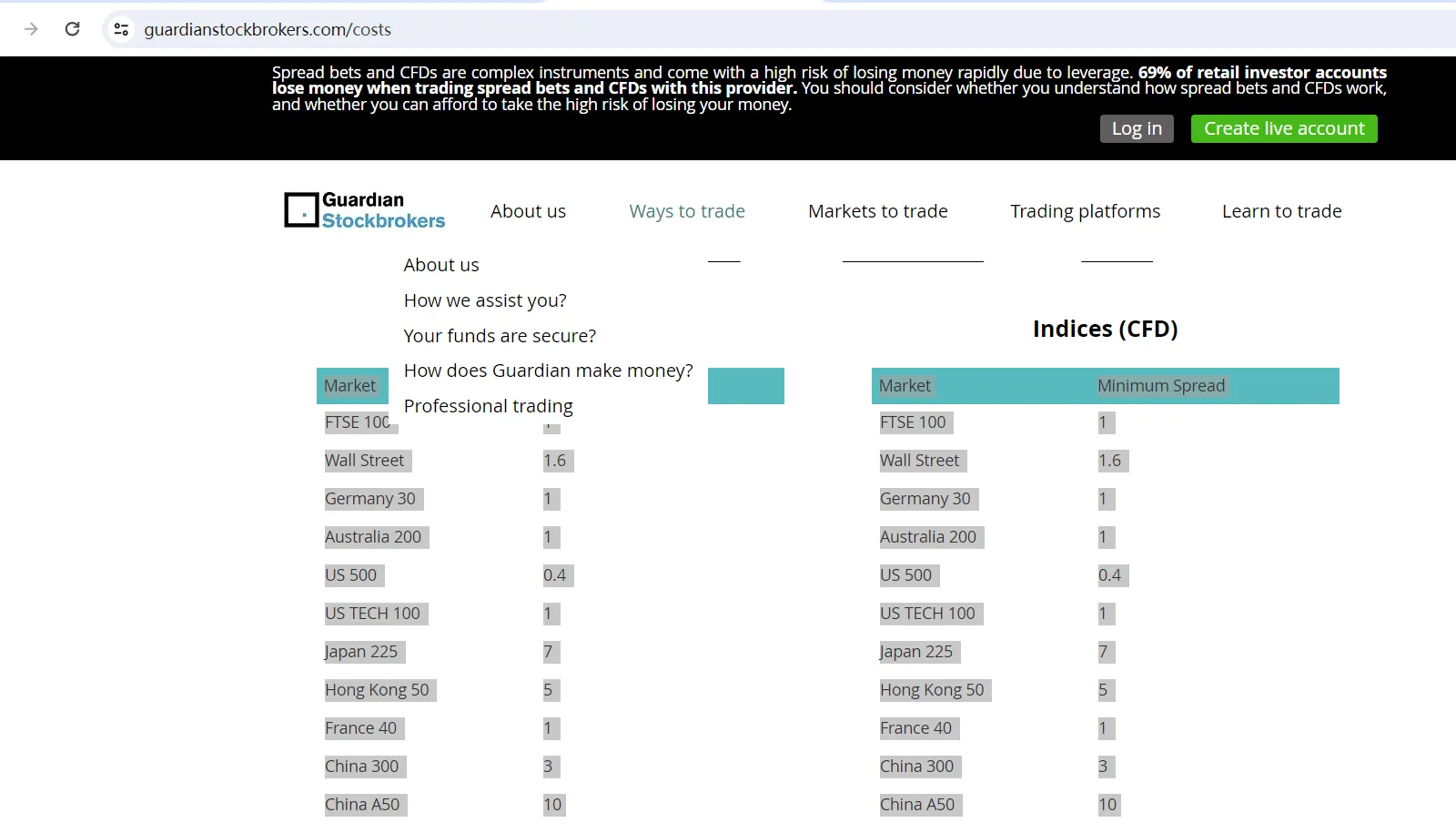Image resolution: width=1456 pixels, height=833 pixels.
Task: Click the Minimum Spread column header
Action: click(1161, 386)
